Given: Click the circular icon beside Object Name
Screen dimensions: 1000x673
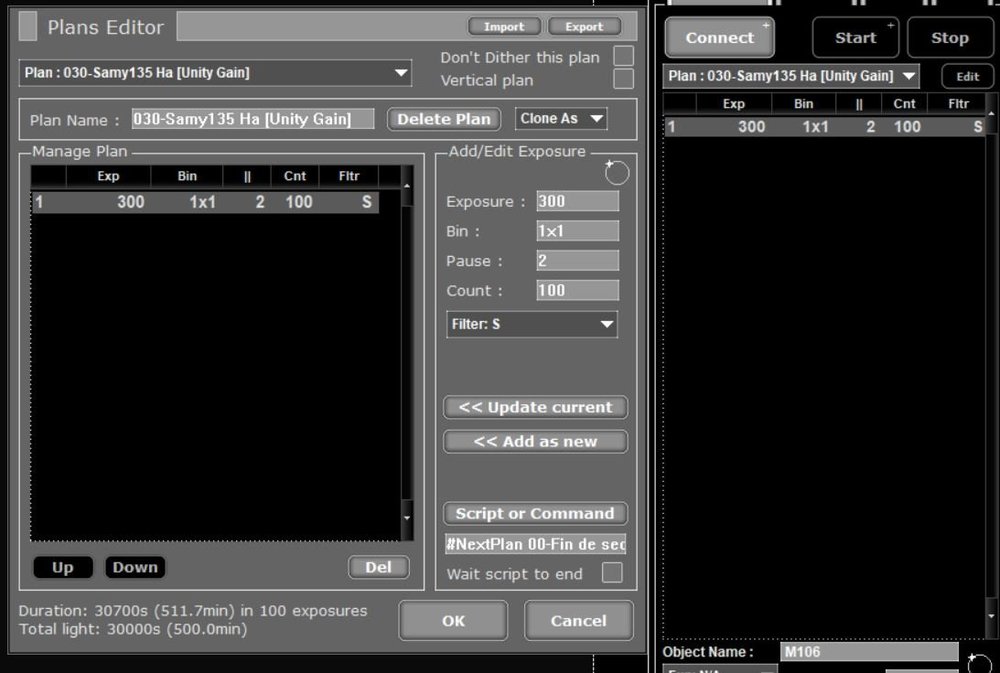Looking at the screenshot, I should (980, 662).
